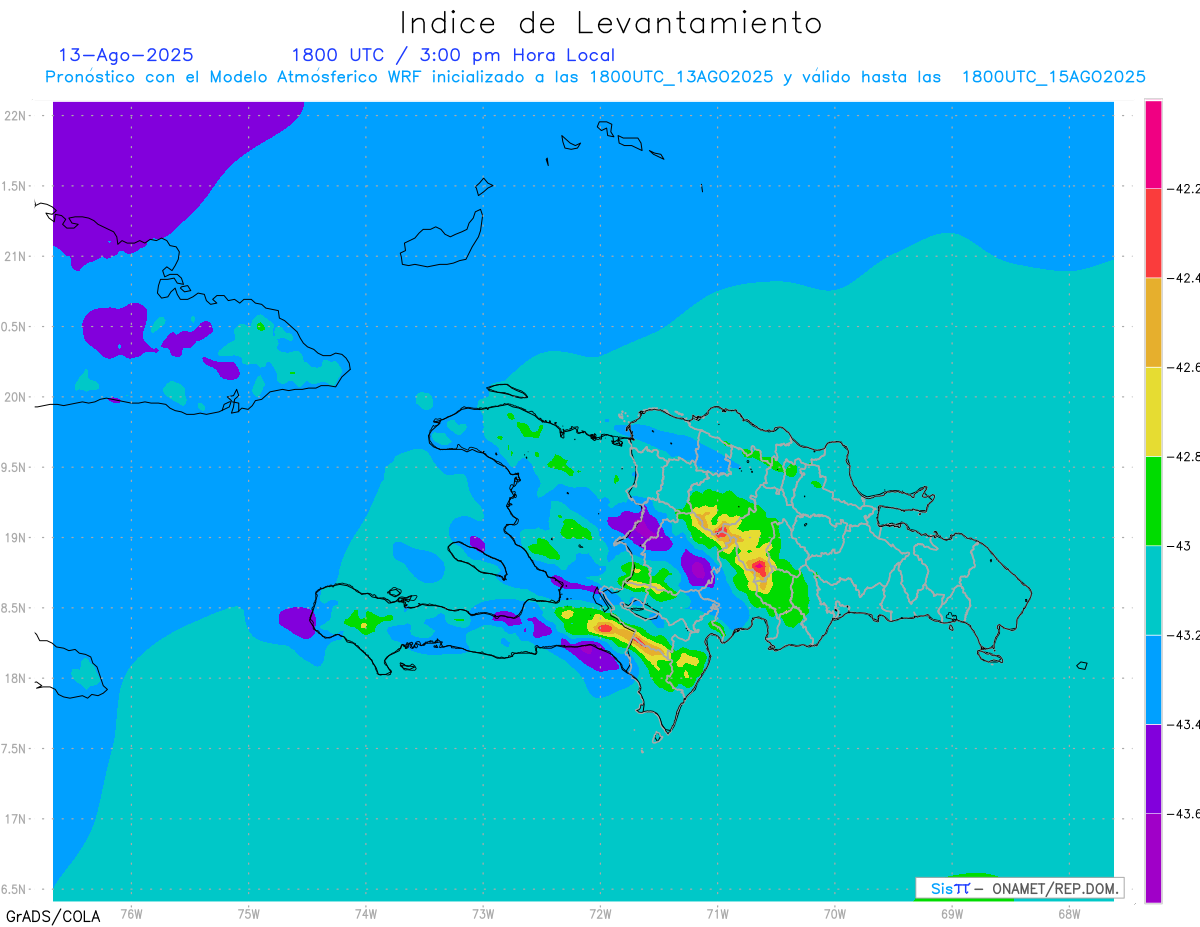Image resolution: width=1200 pixels, height=927 pixels.
Task: Click the date '13-Ago-2025'
Action: 126,55
